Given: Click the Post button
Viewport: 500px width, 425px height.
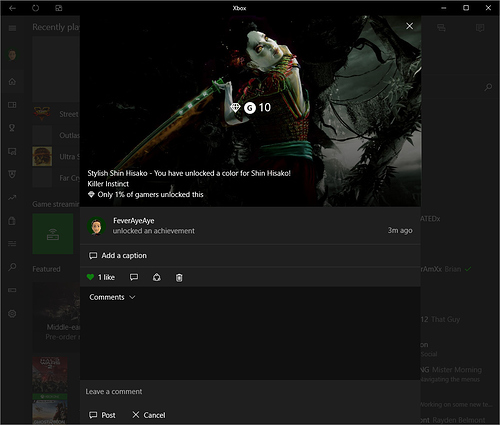Looking at the screenshot, I should point(102,415).
